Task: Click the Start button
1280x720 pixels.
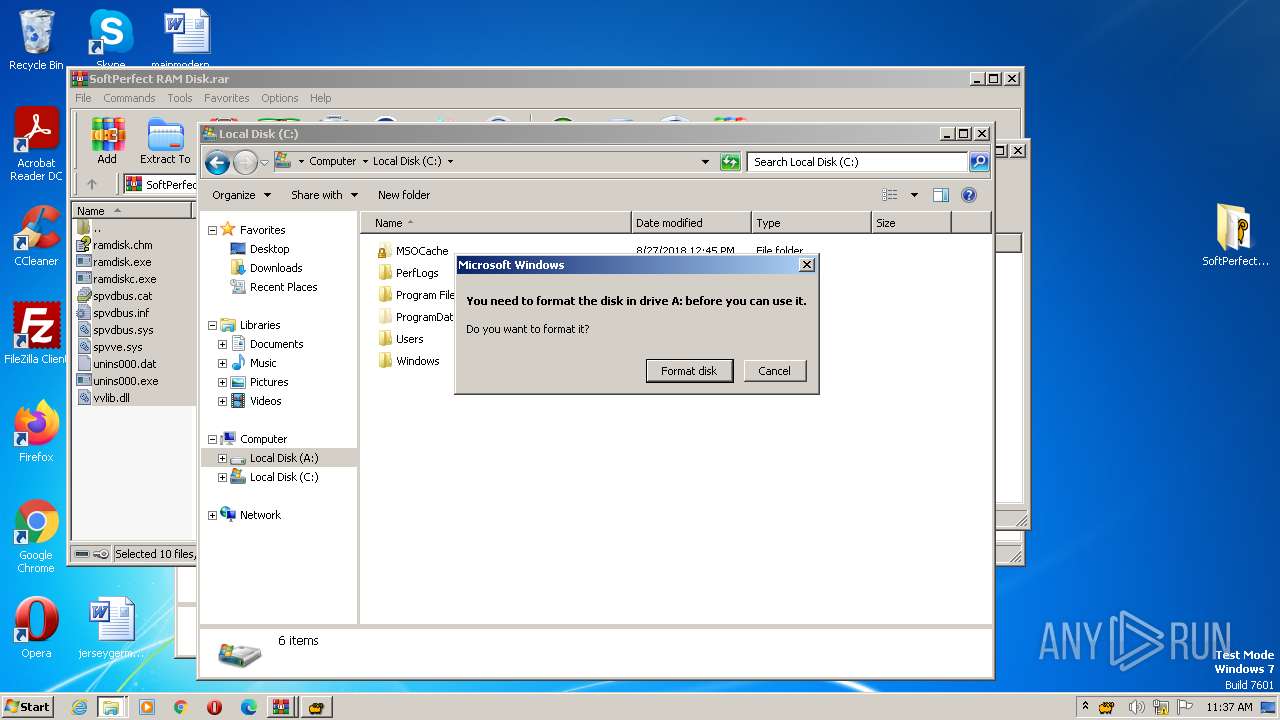Action: pos(28,706)
